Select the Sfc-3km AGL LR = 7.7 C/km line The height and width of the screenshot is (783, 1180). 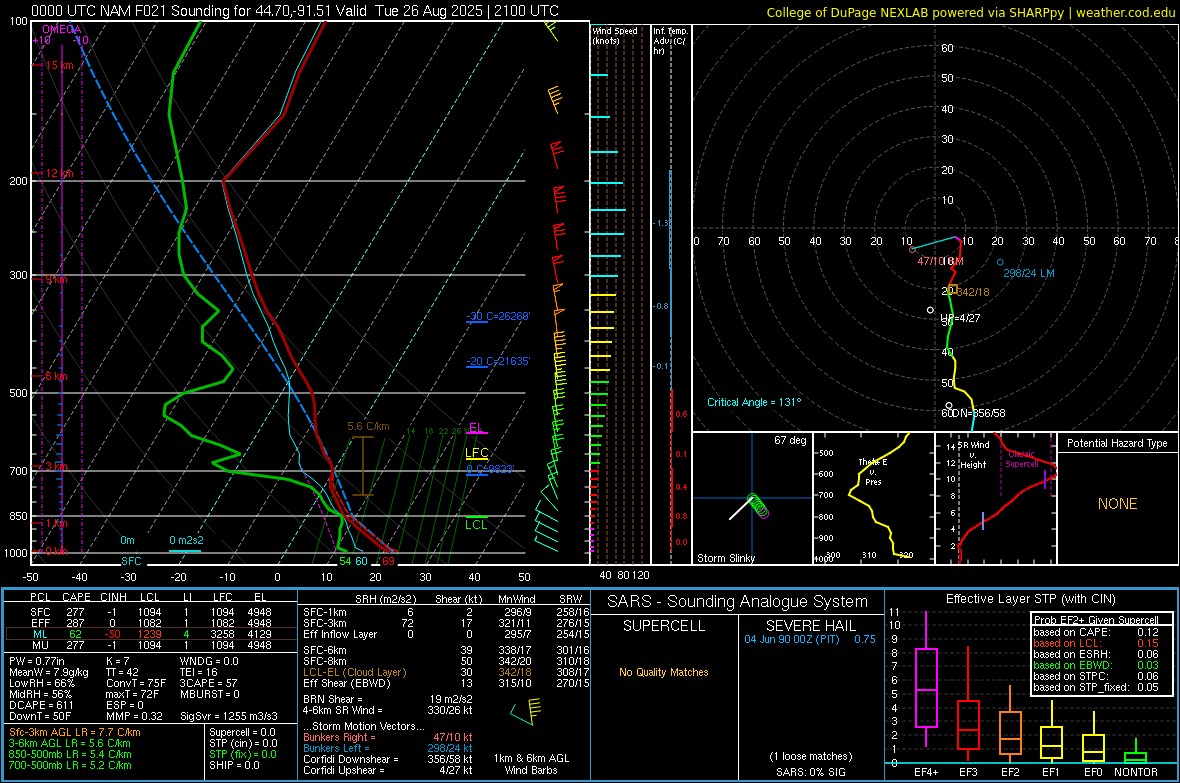coord(75,733)
